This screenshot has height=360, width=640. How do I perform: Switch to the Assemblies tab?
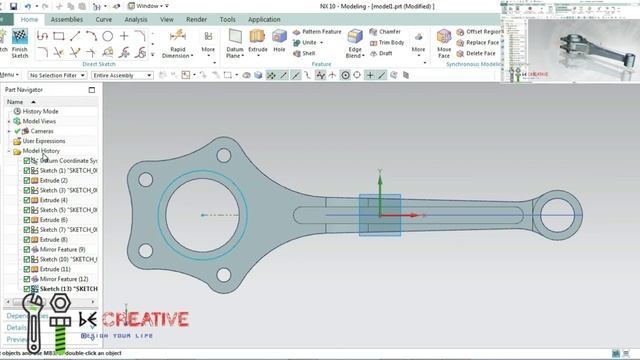(x=67, y=20)
